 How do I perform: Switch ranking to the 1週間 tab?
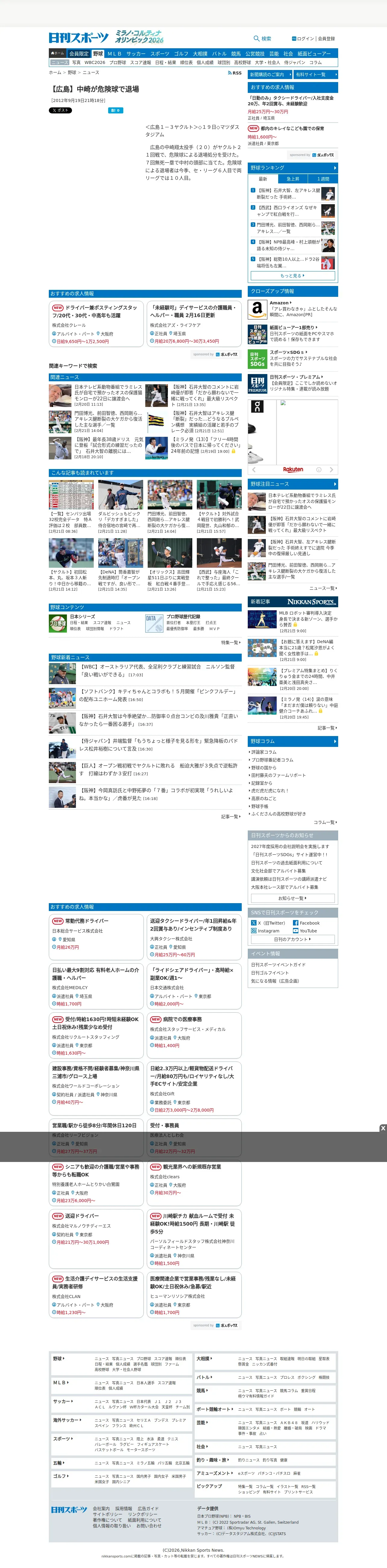pyautogui.click(x=323, y=179)
